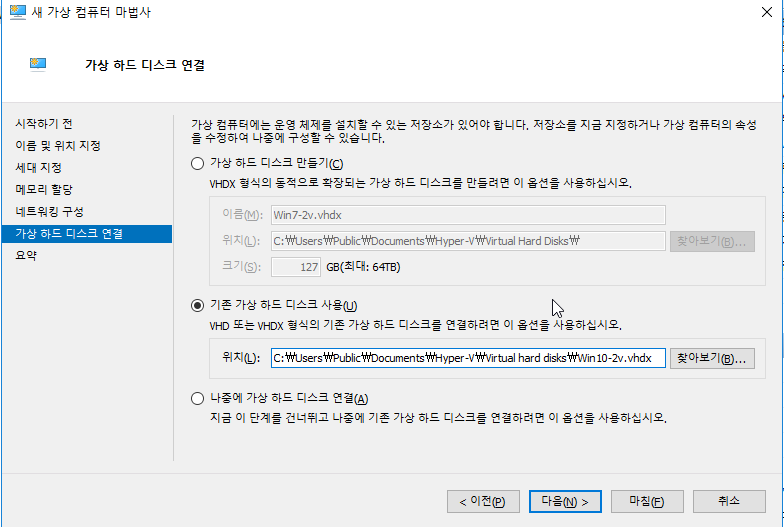
Task: Click the name field showing Win7-2v.vhdx
Action: pos(468,215)
